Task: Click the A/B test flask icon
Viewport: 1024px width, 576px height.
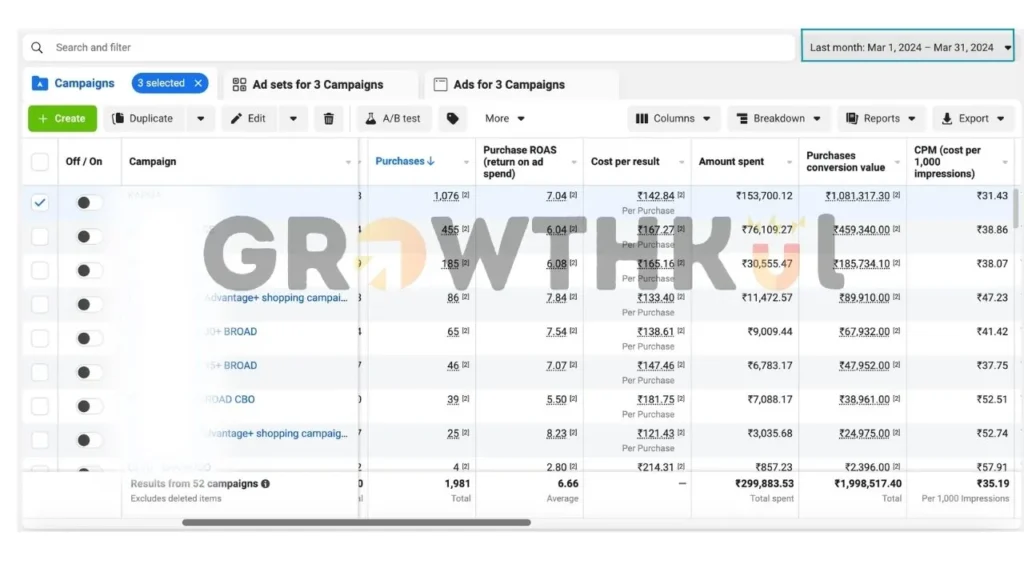Action: [x=370, y=119]
